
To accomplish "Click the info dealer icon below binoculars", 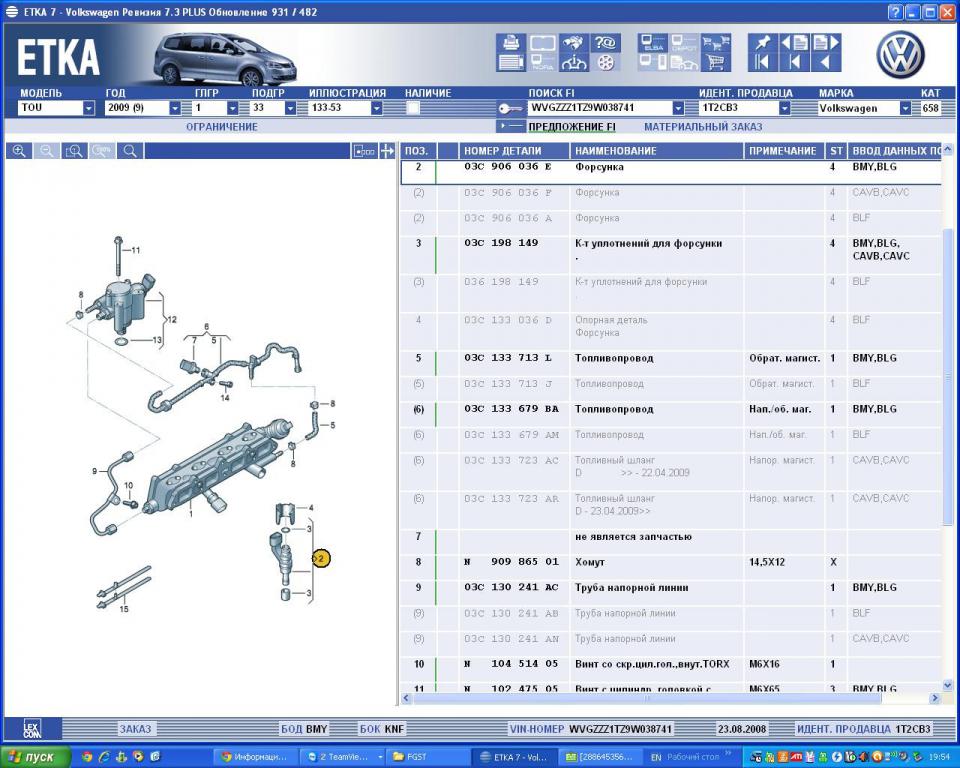I will (x=574, y=62).
